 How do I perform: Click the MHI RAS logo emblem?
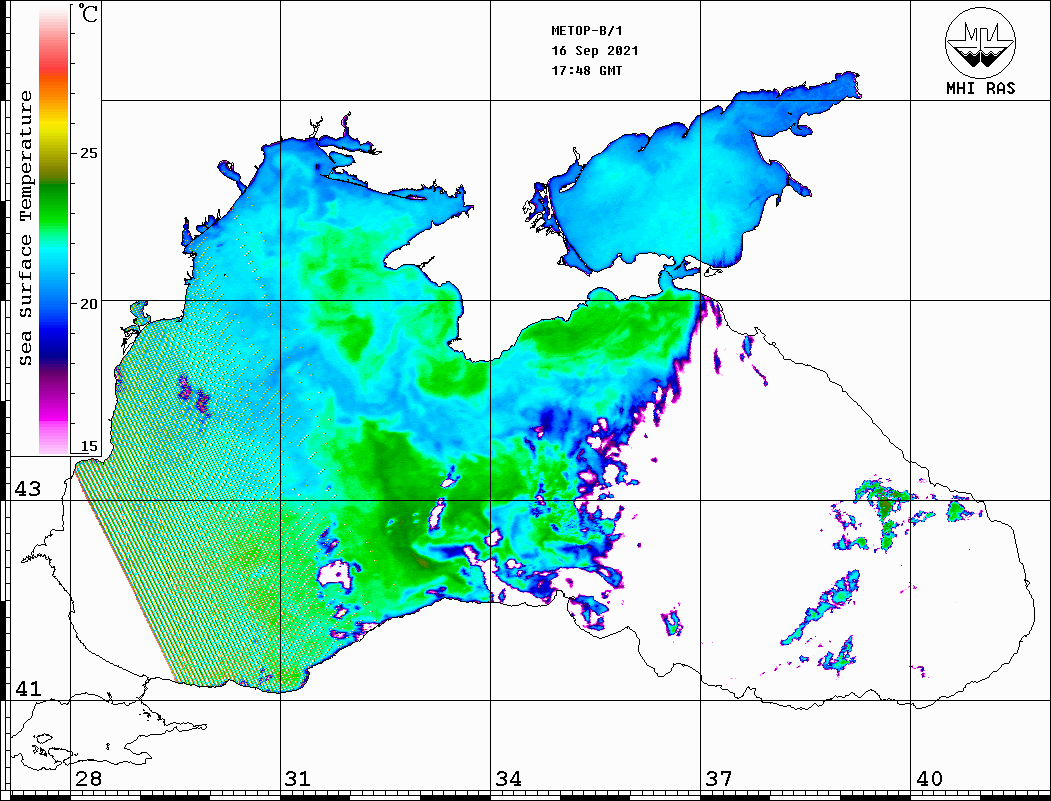click(x=980, y=42)
